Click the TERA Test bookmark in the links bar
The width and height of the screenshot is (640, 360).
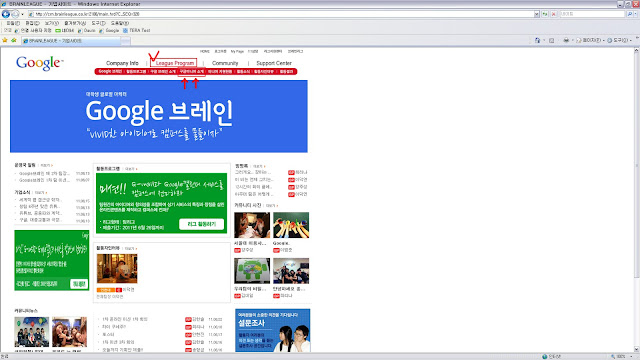pyautogui.click(x=137, y=31)
